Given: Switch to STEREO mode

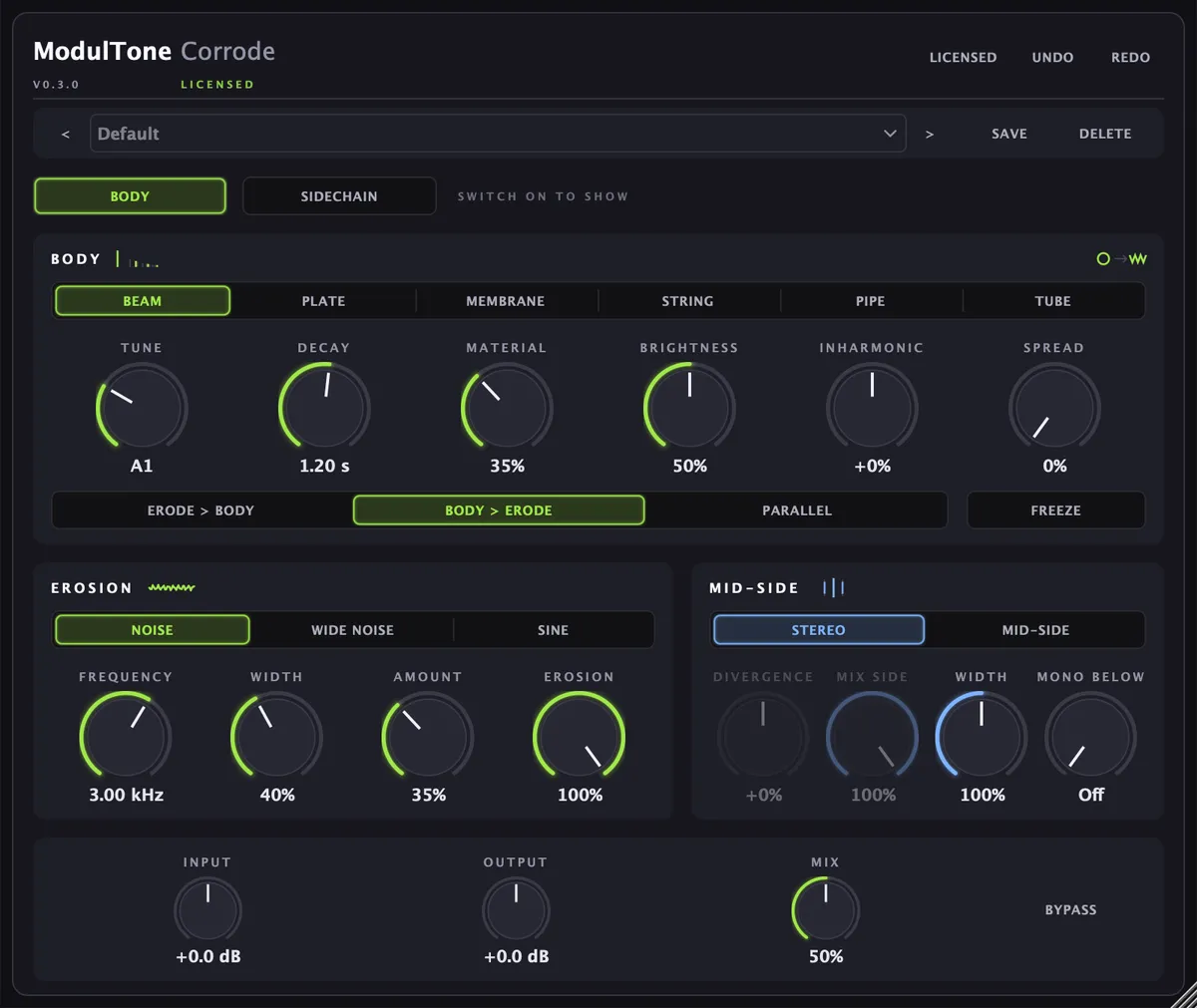Looking at the screenshot, I should [x=819, y=630].
